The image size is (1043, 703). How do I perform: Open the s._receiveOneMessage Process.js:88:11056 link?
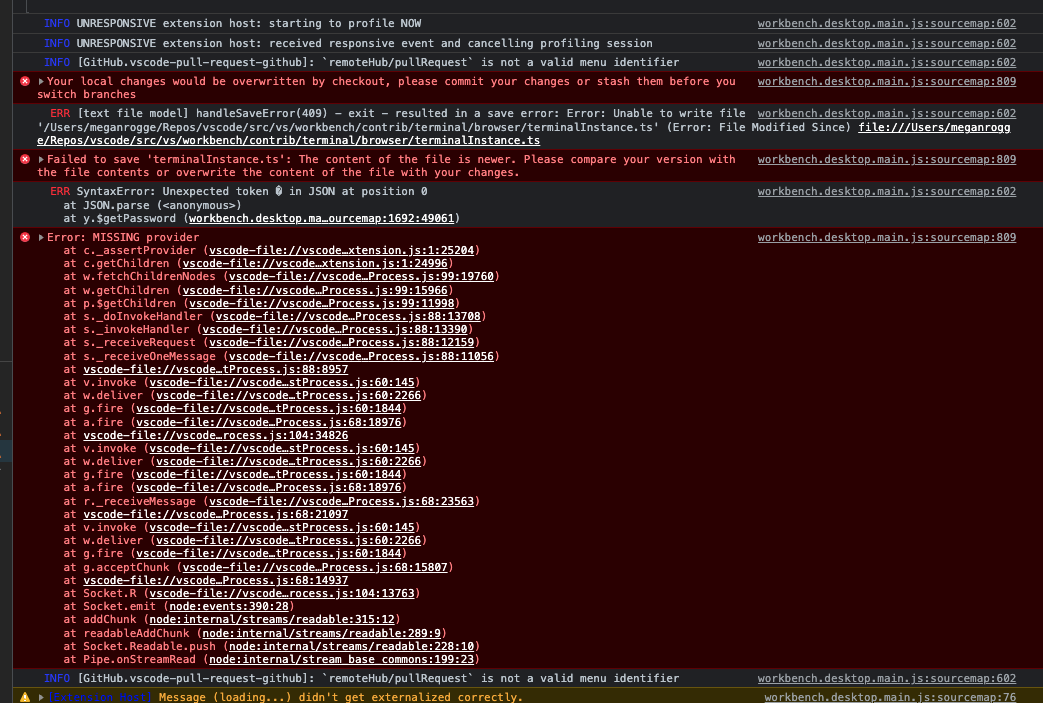(361, 356)
